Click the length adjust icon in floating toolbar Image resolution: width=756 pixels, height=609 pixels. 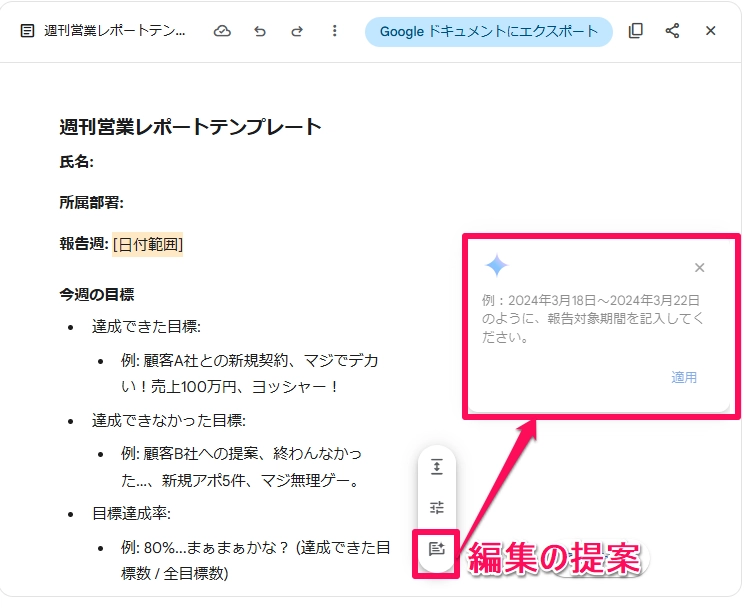(436, 467)
